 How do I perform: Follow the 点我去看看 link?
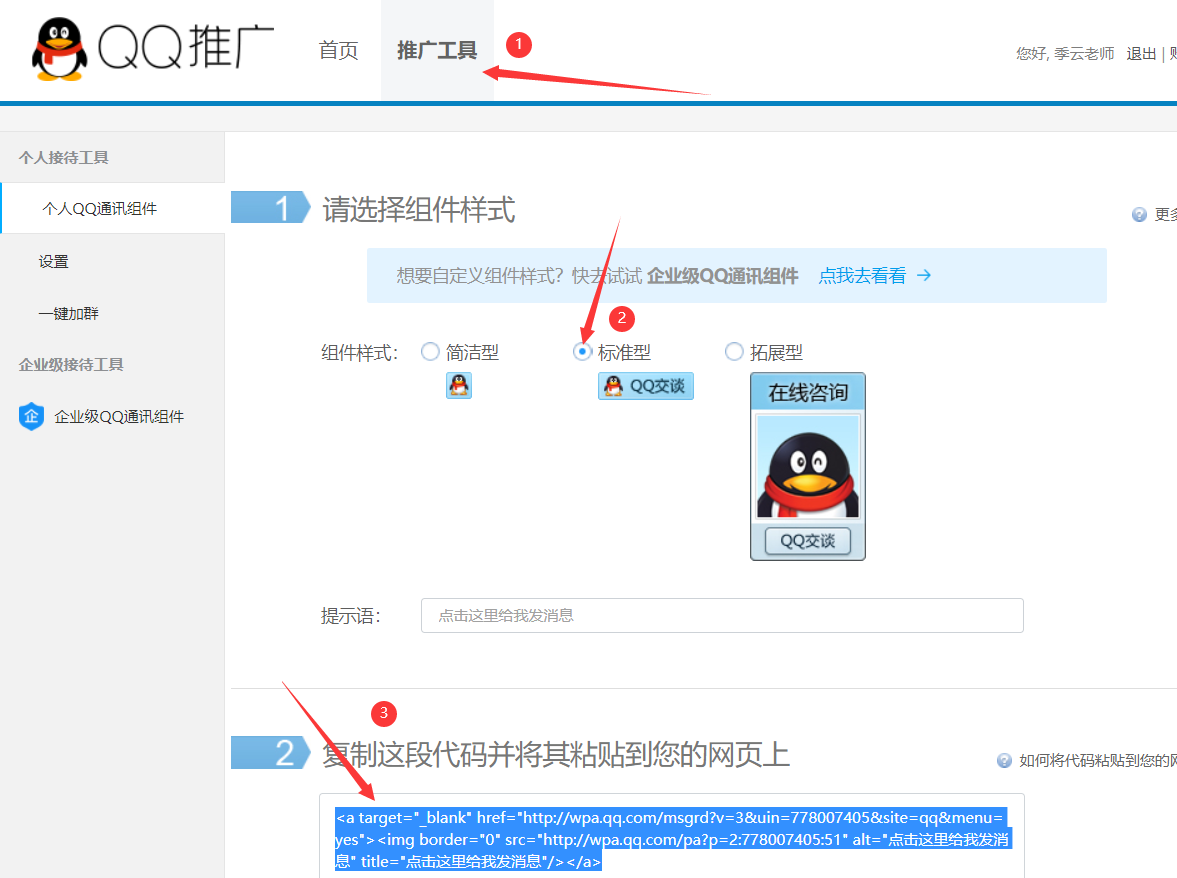point(862,275)
